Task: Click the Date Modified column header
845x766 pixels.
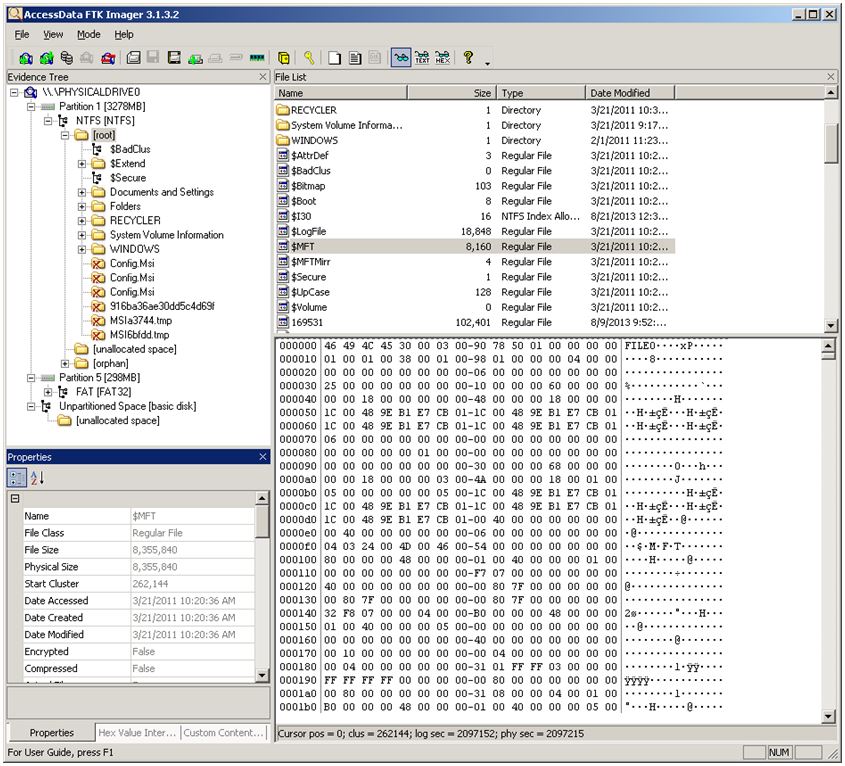Action: [x=632, y=91]
